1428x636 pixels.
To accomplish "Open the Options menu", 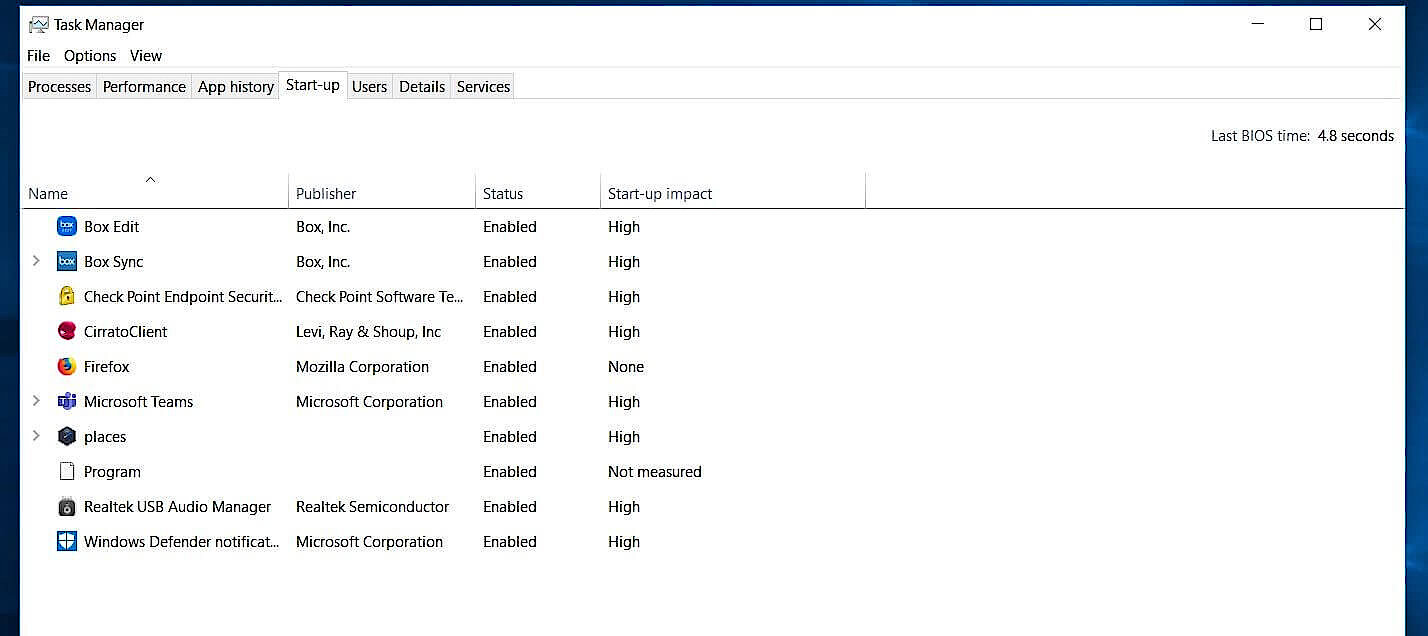I will [x=89, y=55].
